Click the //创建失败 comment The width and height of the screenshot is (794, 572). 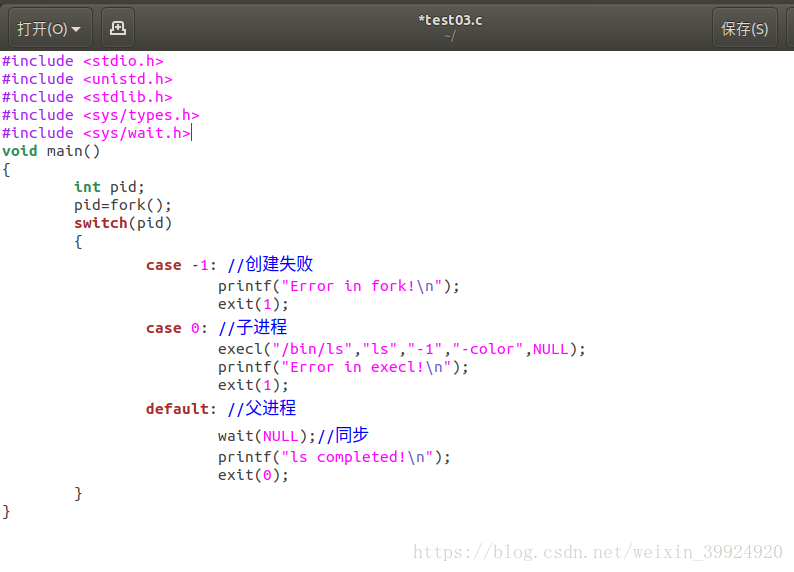click(x=270, y=264)
